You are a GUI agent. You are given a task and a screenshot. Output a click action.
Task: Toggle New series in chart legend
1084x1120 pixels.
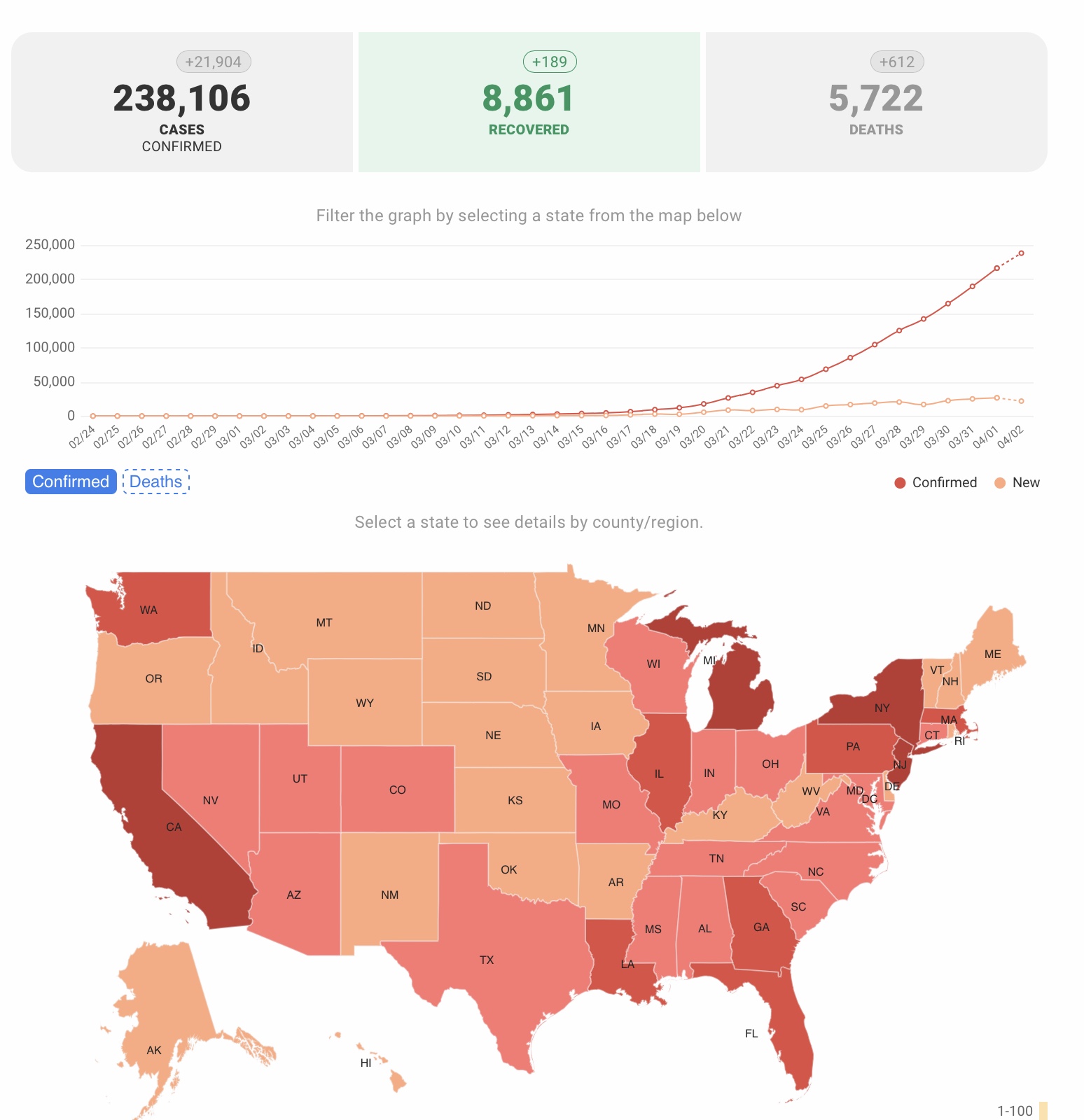1017,482
